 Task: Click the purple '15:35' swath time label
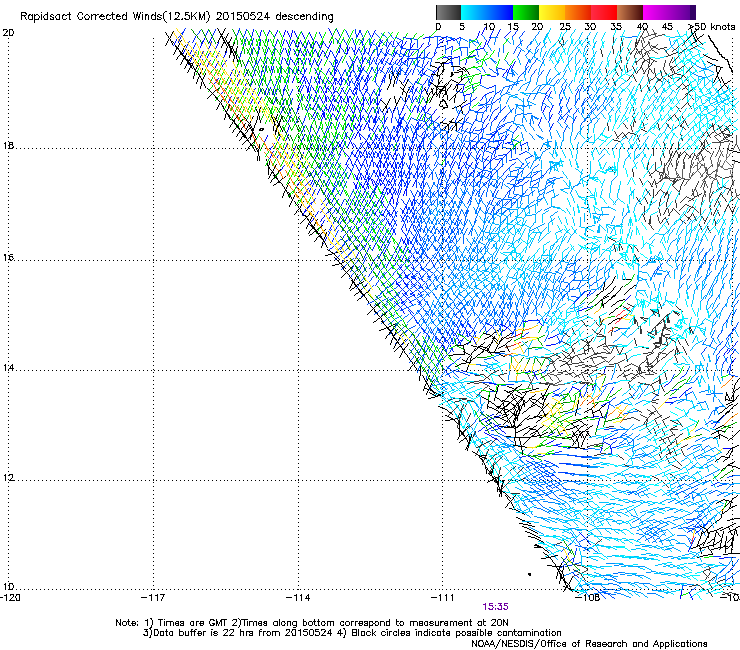495,607
